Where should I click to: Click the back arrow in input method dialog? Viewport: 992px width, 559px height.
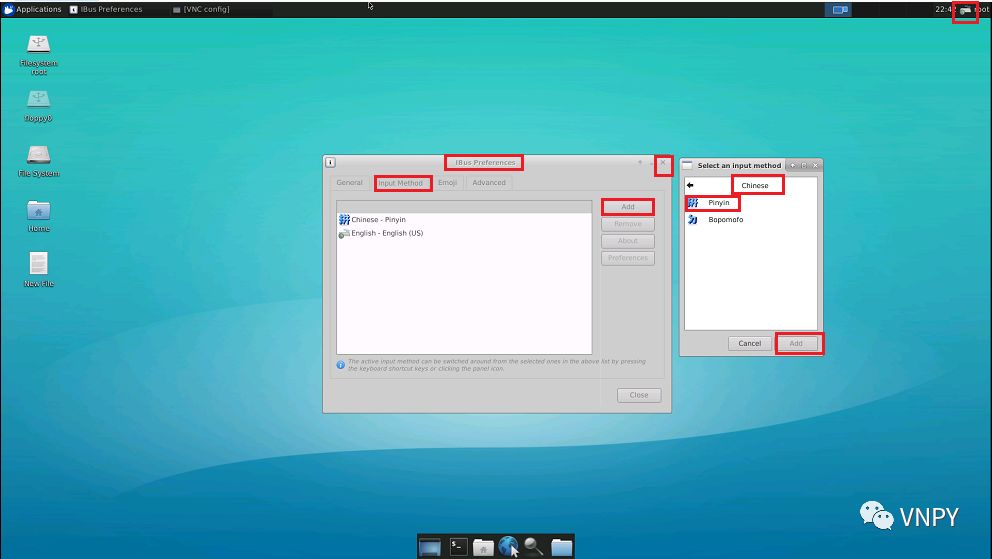pos(690,185)
